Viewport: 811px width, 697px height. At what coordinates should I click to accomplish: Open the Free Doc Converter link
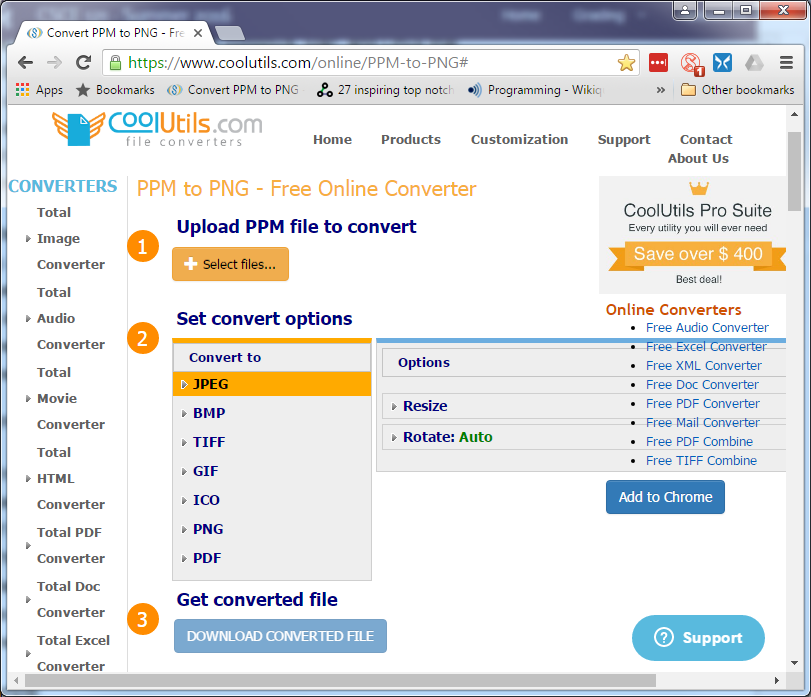(702, 385)
